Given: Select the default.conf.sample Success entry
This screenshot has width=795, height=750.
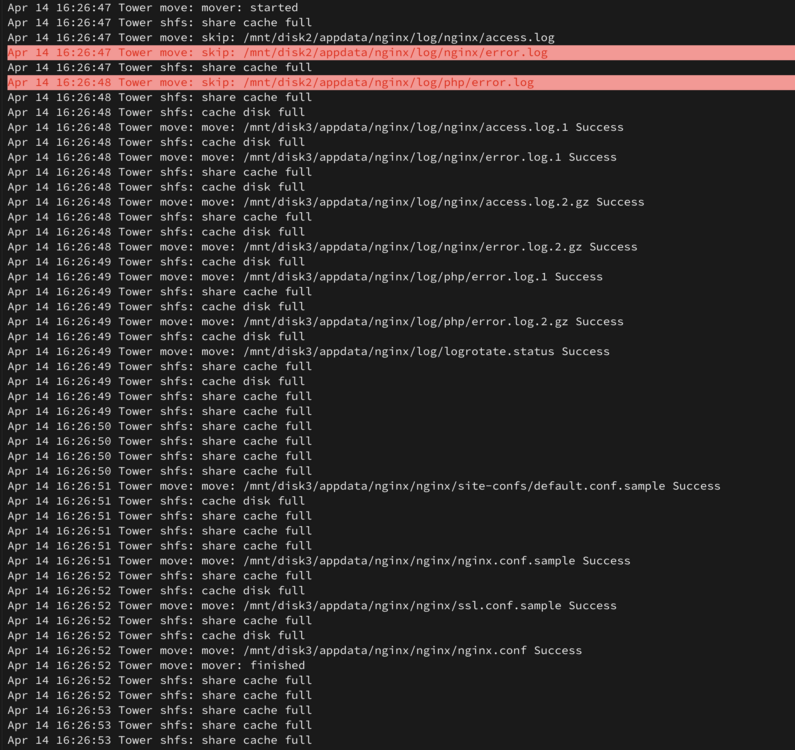Looking at the screenshot, I should click(x=364, y=486).
